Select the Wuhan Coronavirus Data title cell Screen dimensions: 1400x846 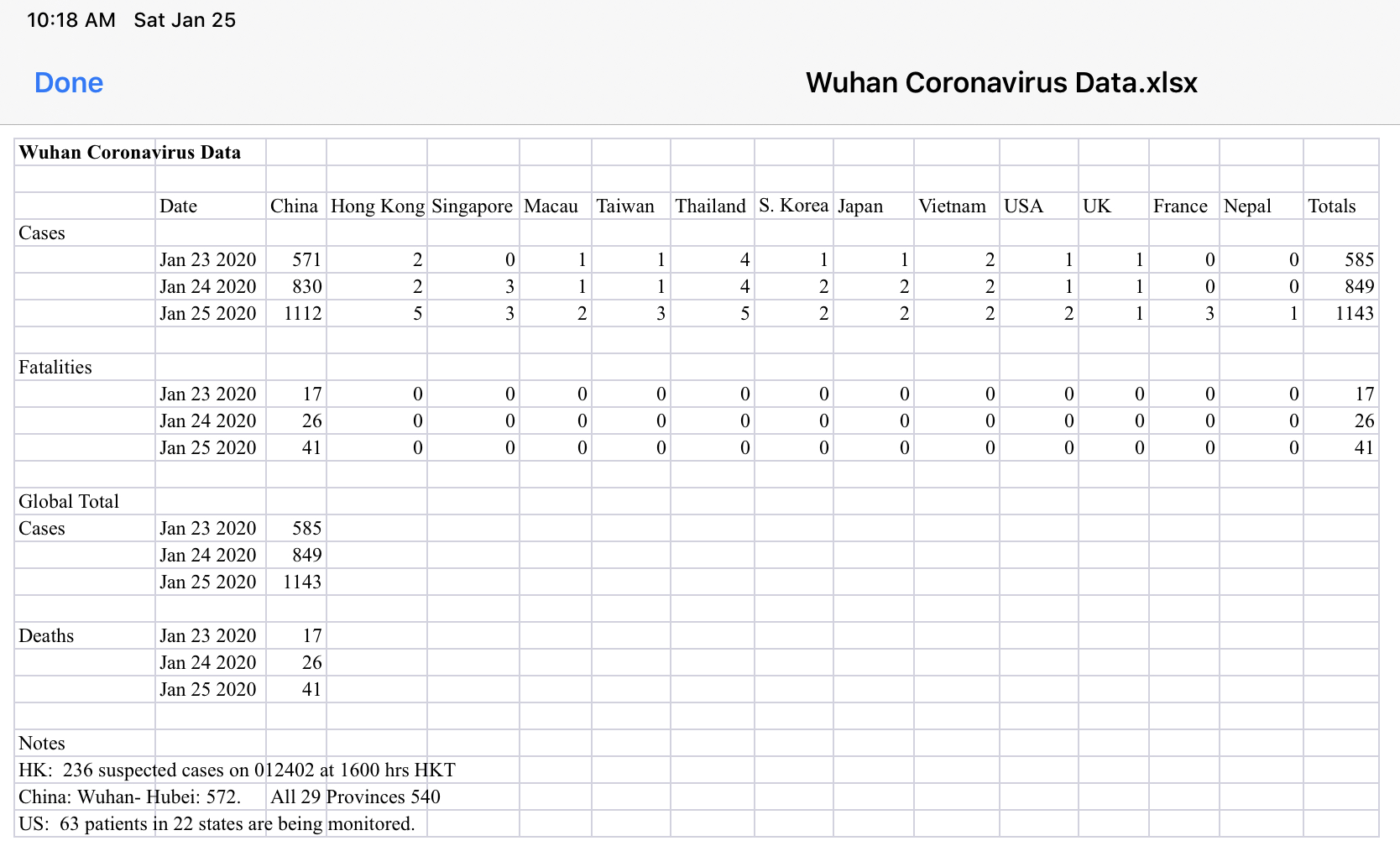(130, 153)
